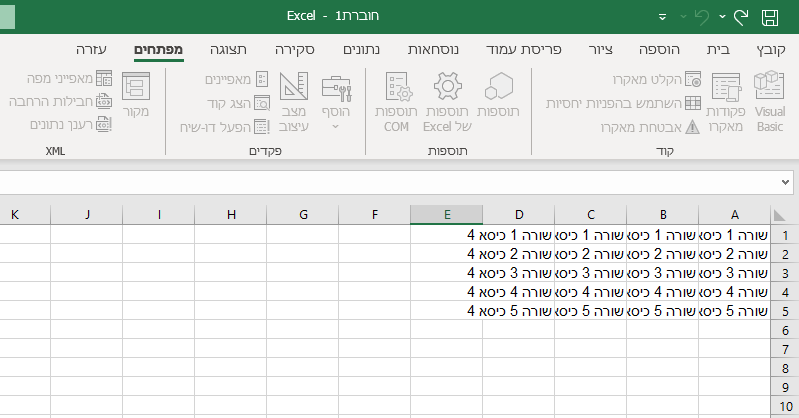This screenshot has width=799, height=418.
Task: Select row 3 header
Action: [x=785, y=273]
